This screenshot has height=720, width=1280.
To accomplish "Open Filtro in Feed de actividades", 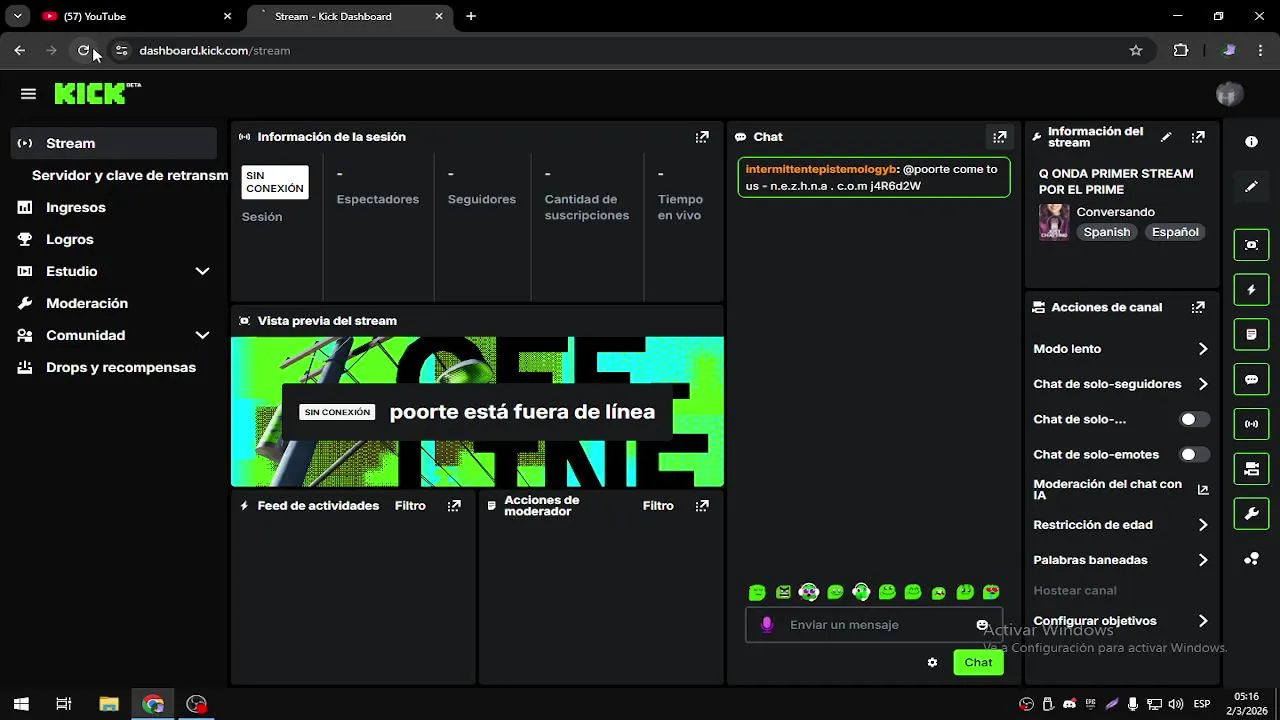I will point(410,506).
